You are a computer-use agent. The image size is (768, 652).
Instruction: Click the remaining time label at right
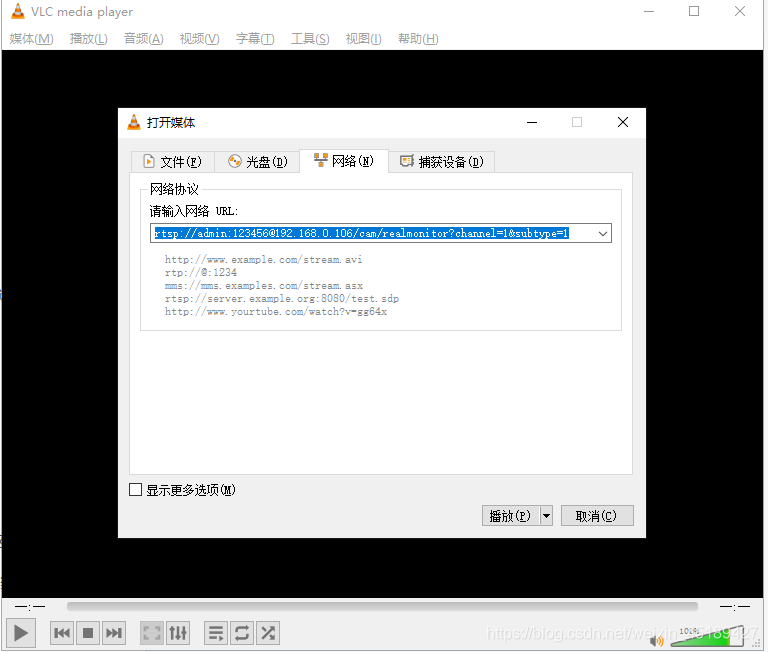[x=735, y=606]
